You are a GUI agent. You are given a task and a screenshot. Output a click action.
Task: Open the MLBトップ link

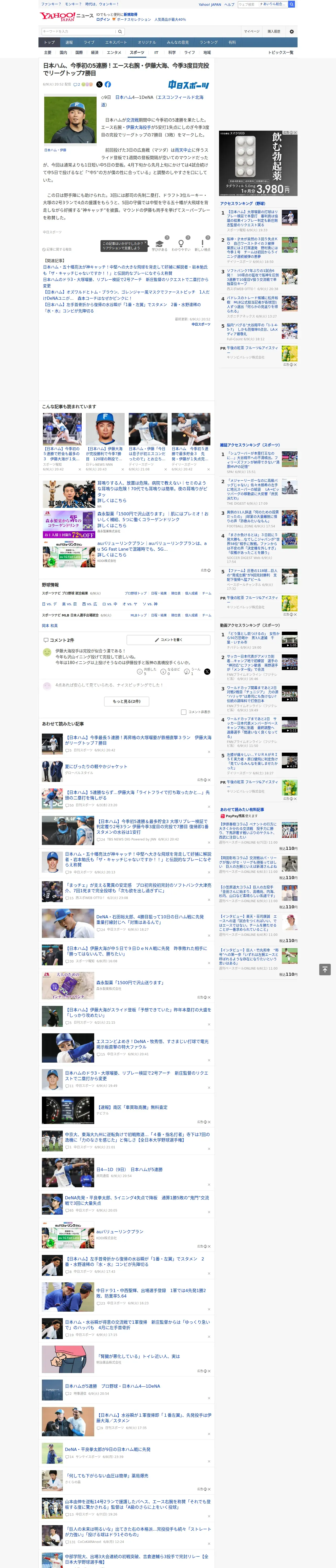click(x=138, y=615)
